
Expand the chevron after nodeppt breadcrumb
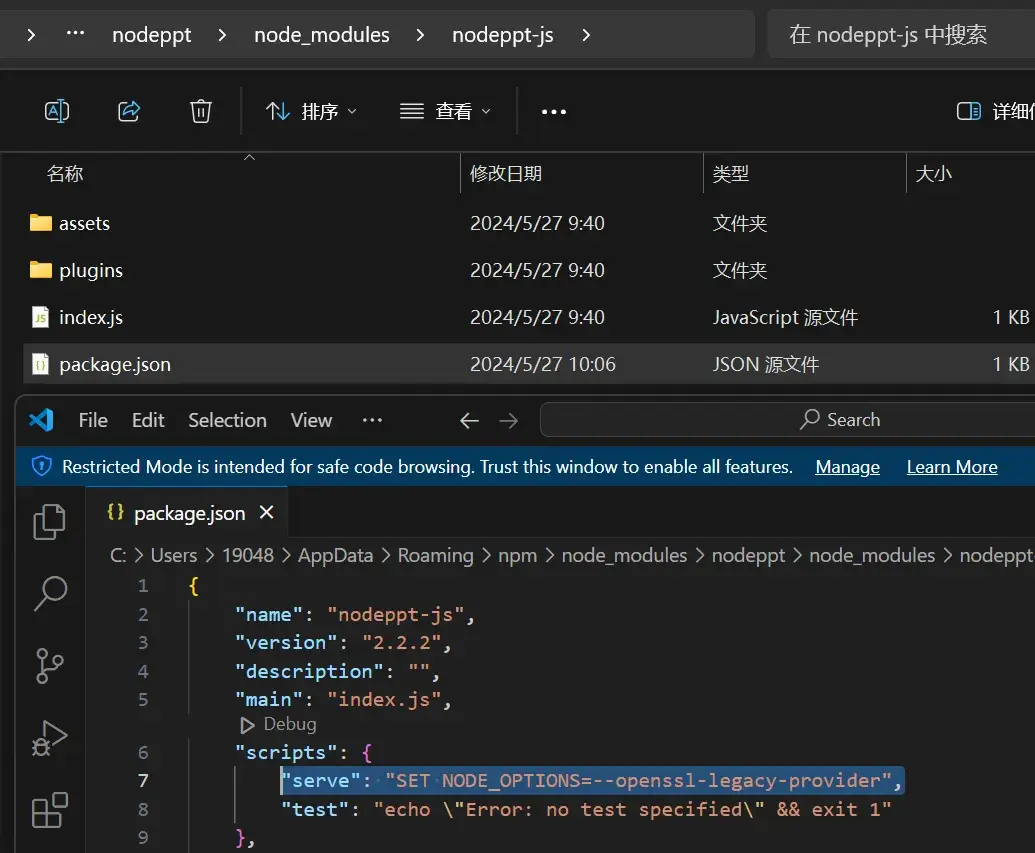pos(222,34)
